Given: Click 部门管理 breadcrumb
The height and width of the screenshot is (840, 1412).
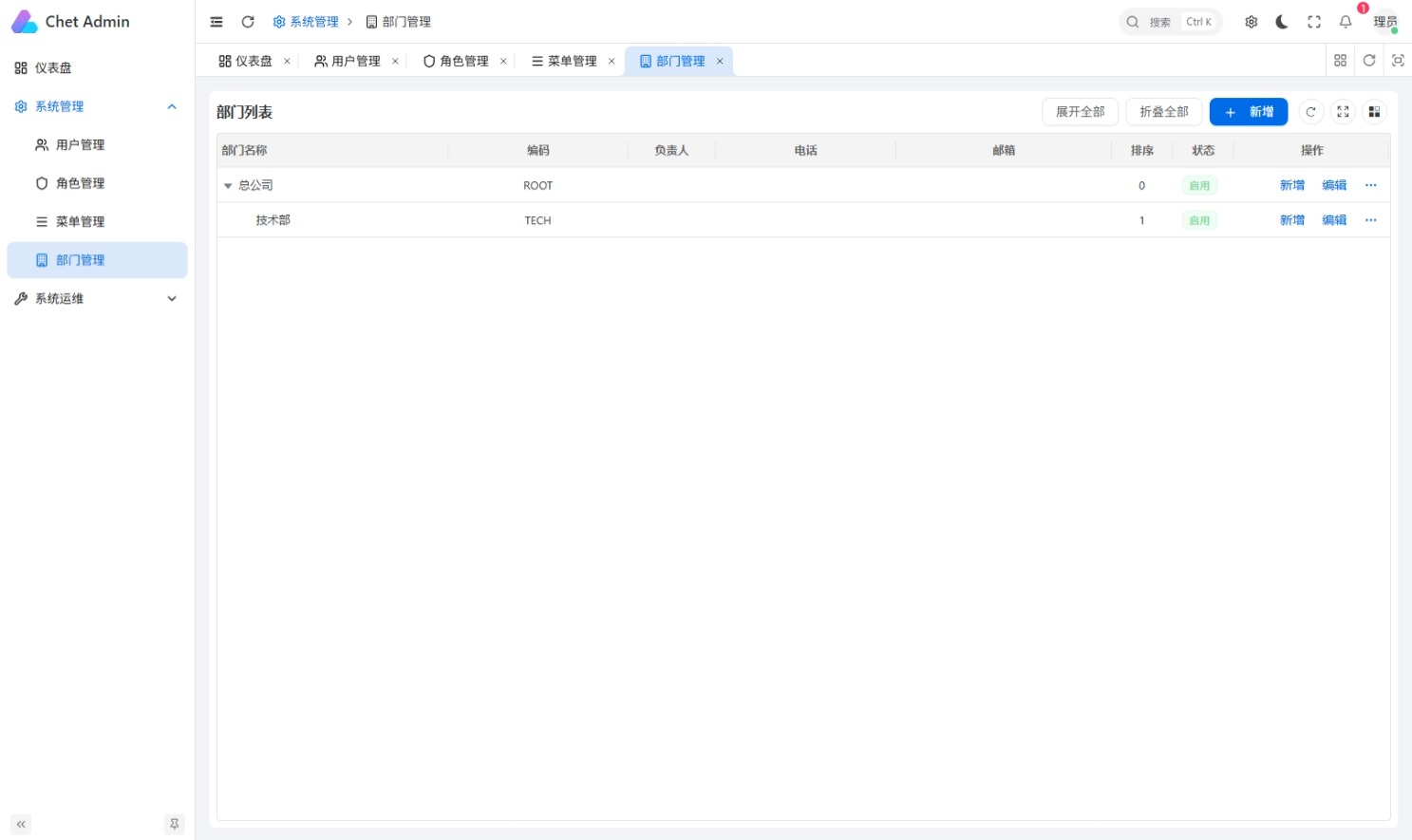Looking at the screenshot, I should pos(398,22).
